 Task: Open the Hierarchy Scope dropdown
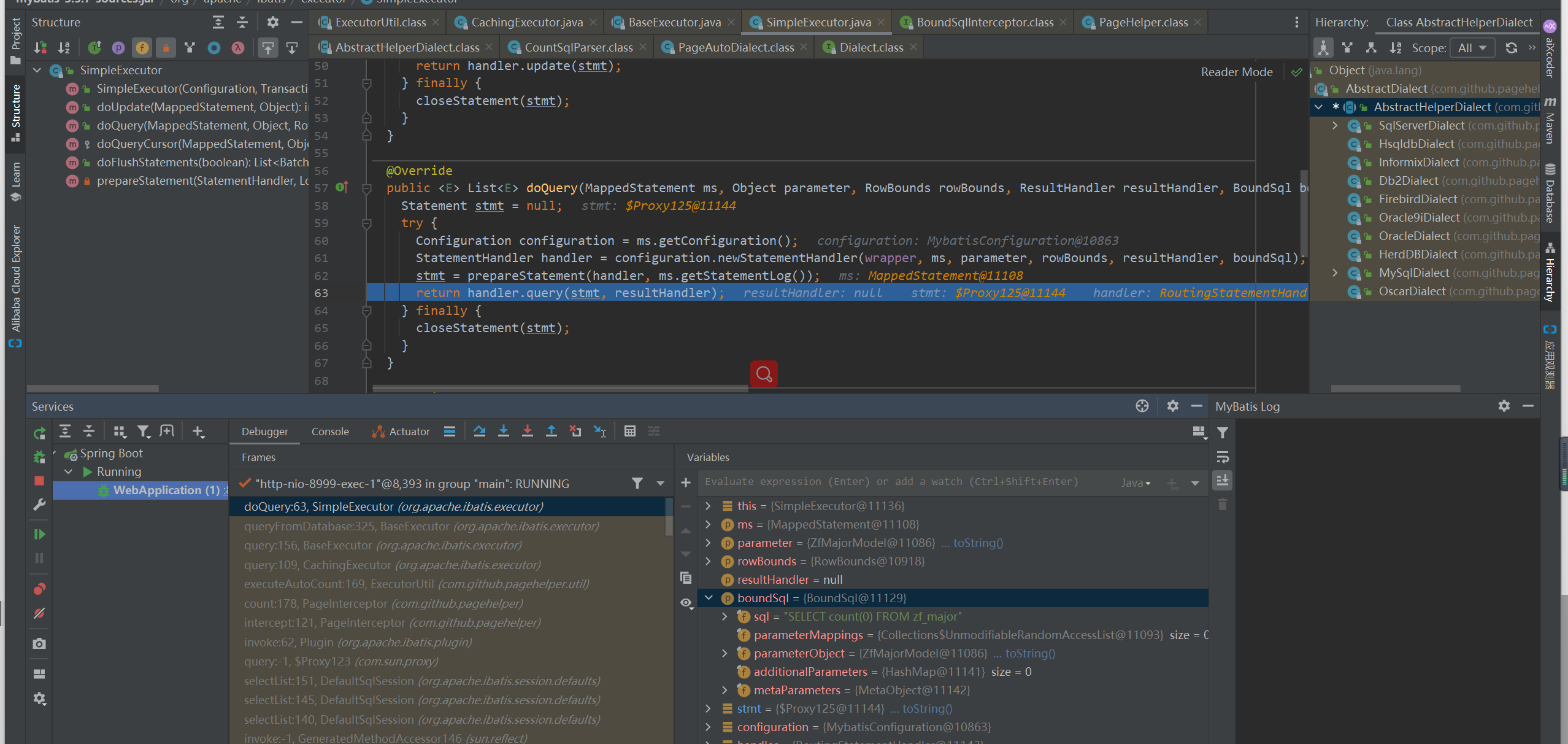click(1472, 47)
